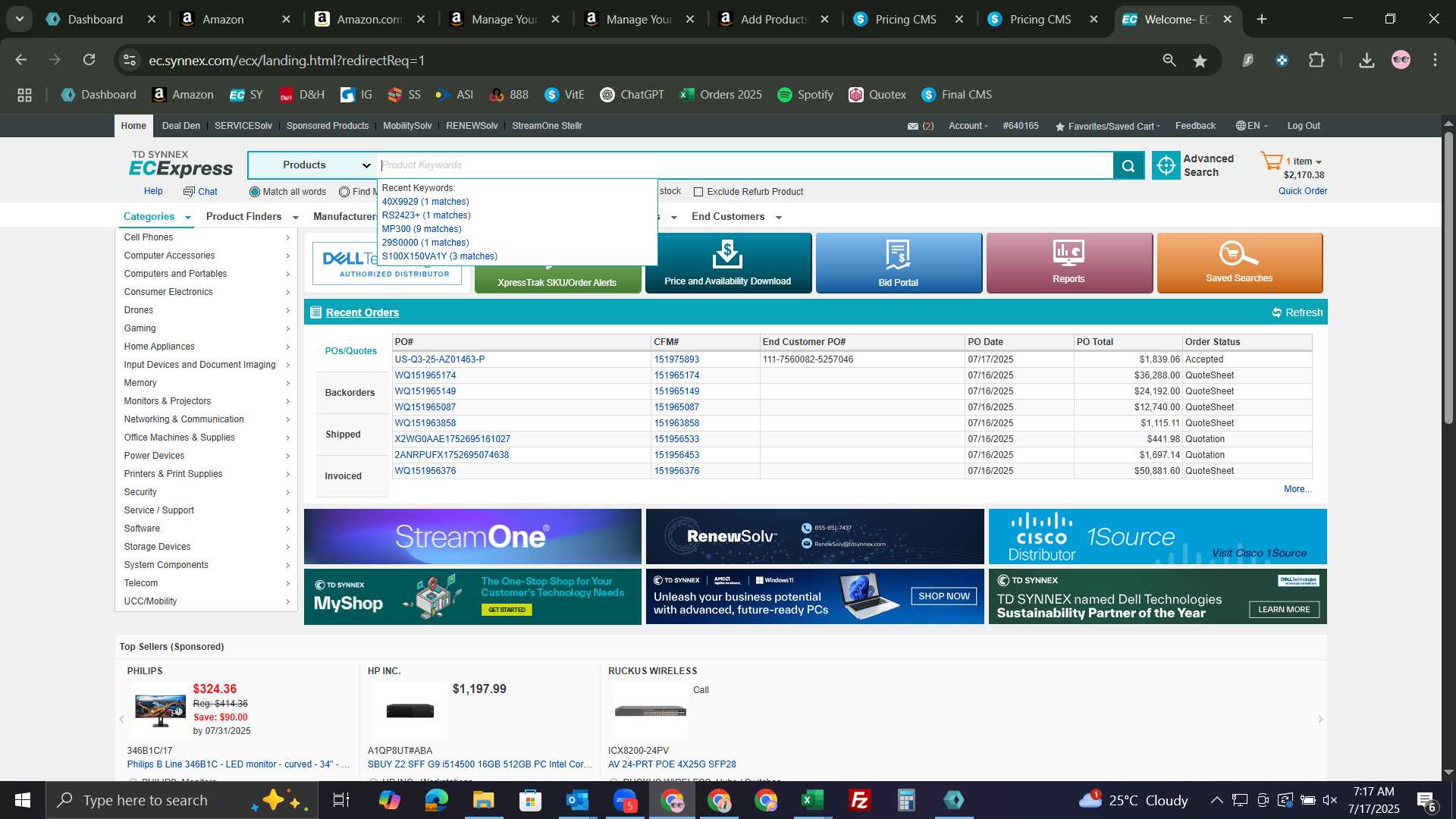Open the Reports tile

click(x=1069, y=262)
